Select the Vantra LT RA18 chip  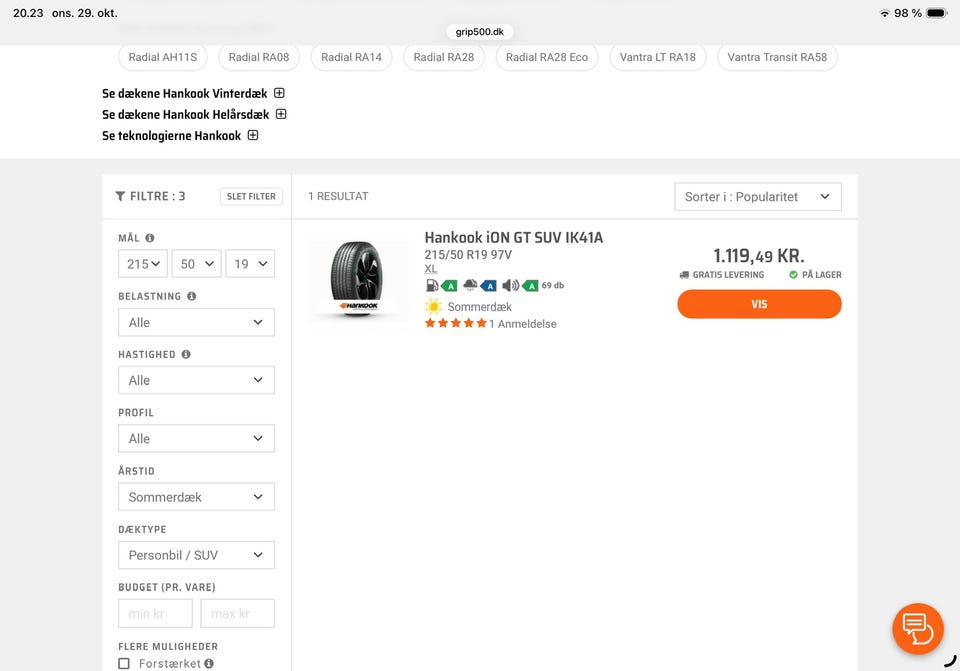[658, 57]
